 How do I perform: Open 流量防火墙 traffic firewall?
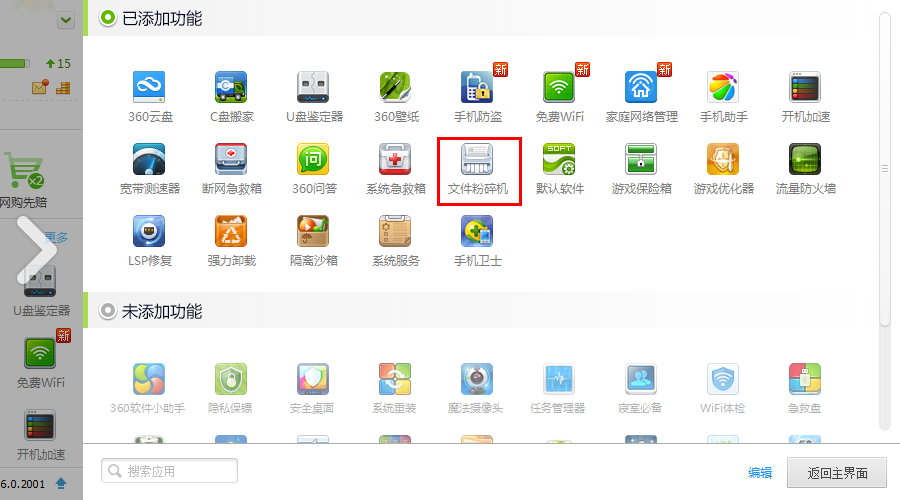pos(805,169)
